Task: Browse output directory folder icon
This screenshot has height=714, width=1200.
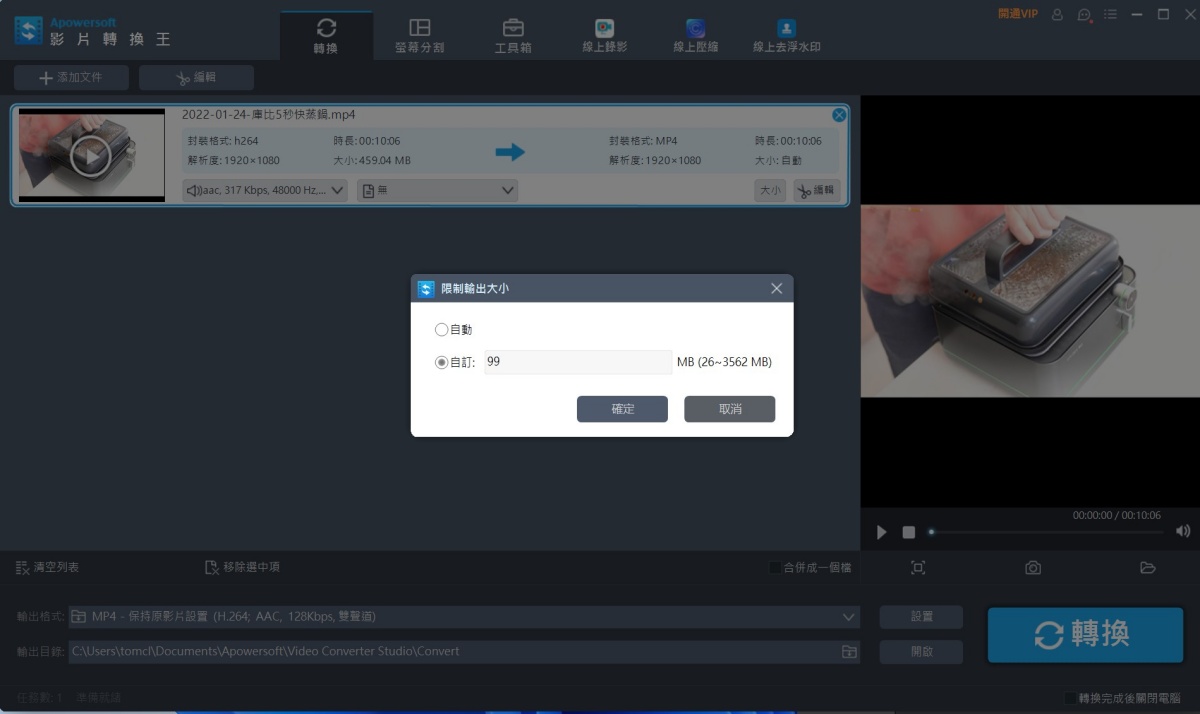Action: [848, 652]
